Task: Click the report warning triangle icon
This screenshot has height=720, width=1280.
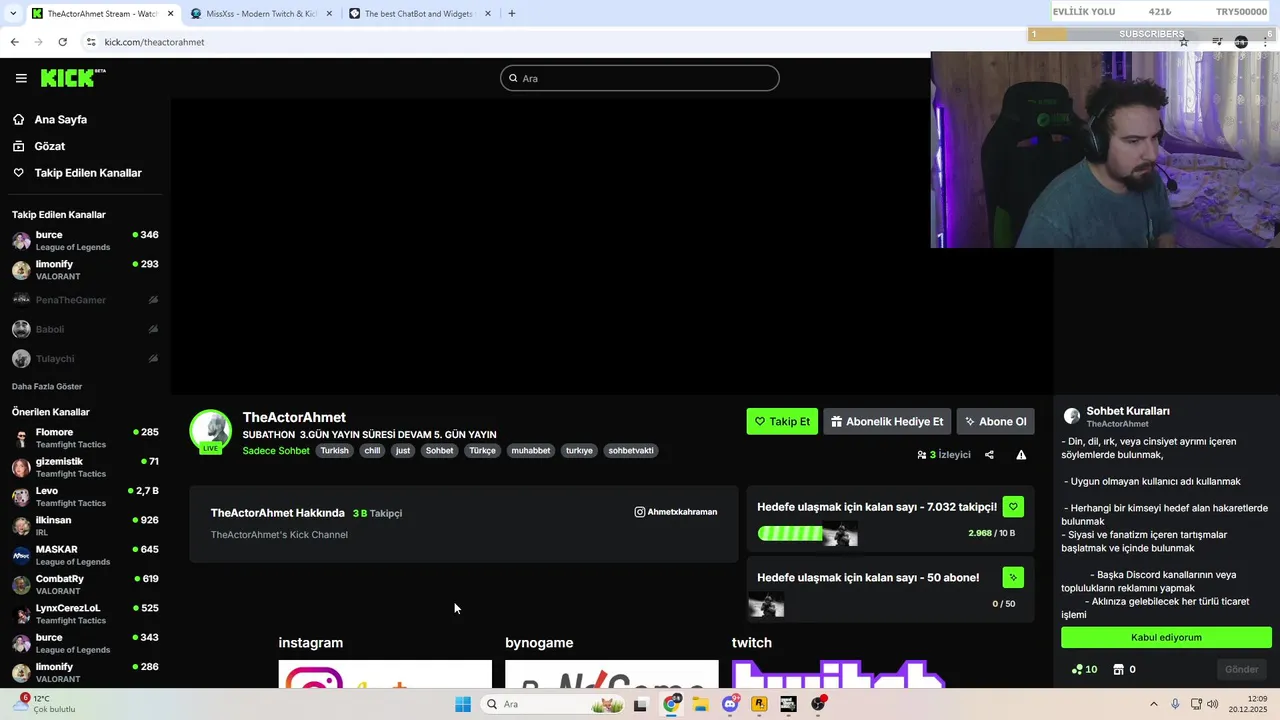Action: [x=1021, y=455]
